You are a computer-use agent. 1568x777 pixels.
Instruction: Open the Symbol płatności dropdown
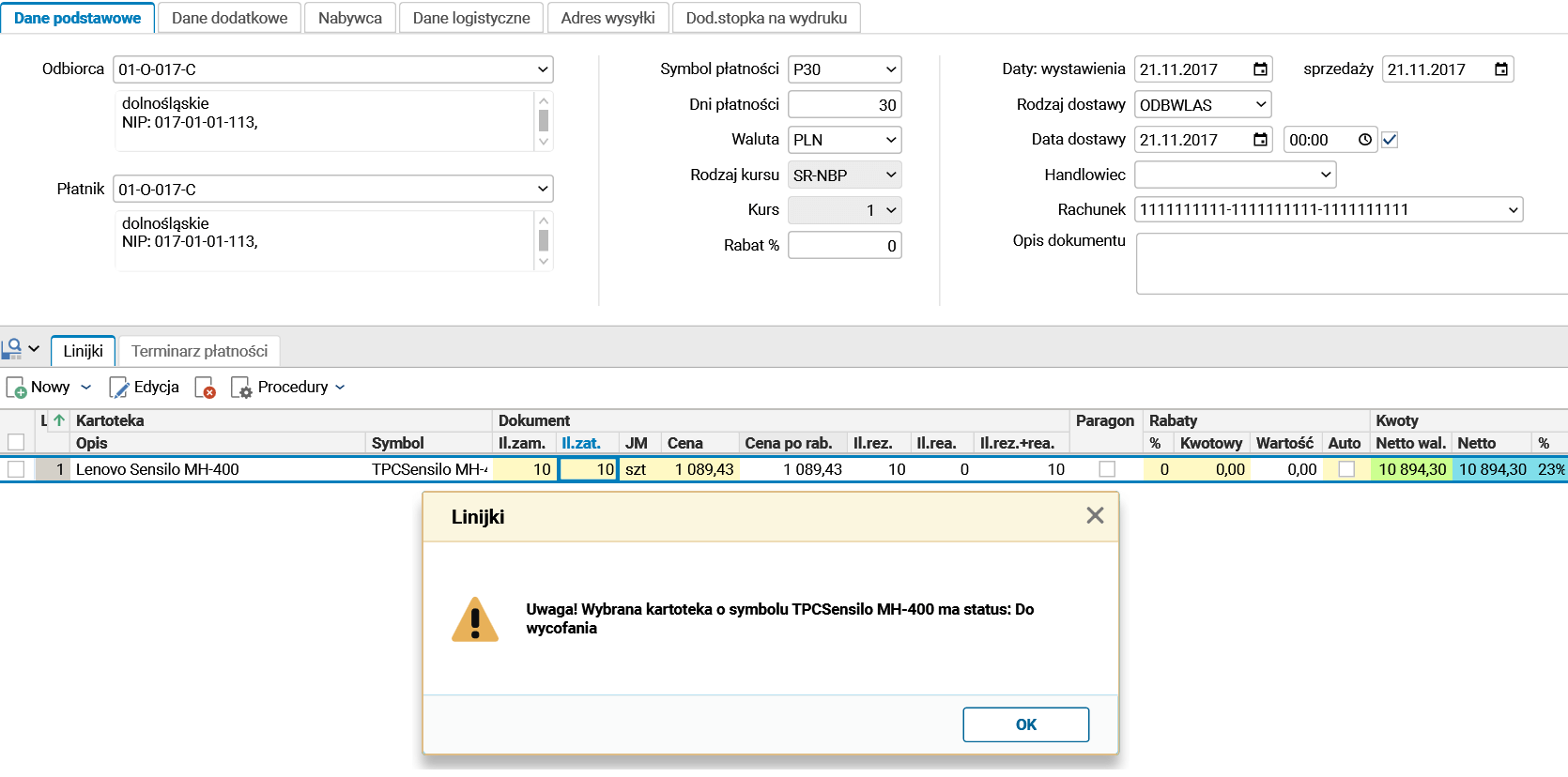(891, 69)
